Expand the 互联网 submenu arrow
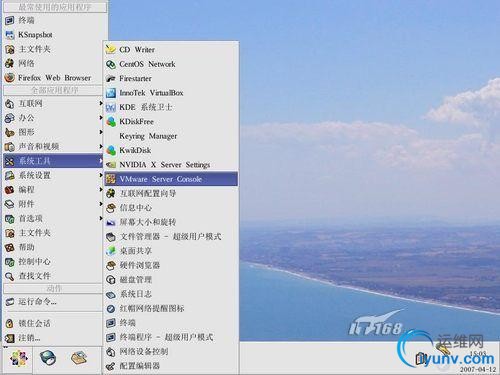The image size is (500, 375). [x=100, y=103]
